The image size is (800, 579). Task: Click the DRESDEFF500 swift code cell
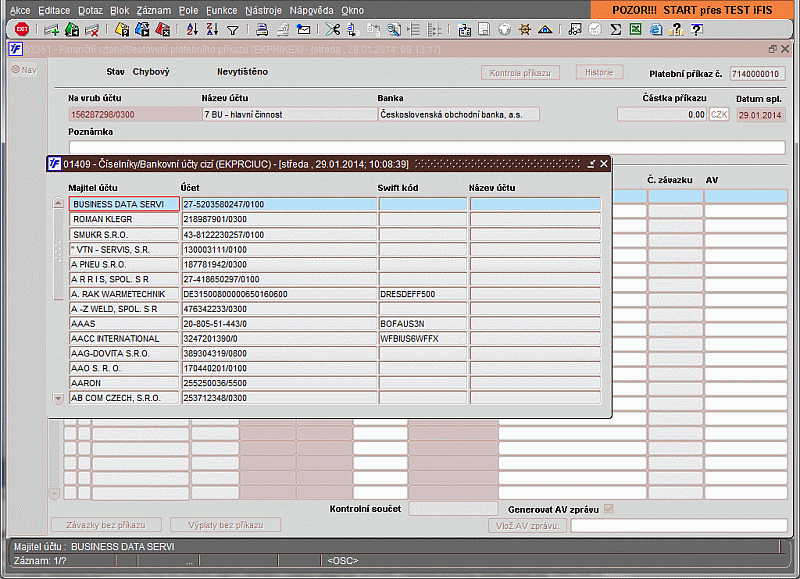pos(422,294)
